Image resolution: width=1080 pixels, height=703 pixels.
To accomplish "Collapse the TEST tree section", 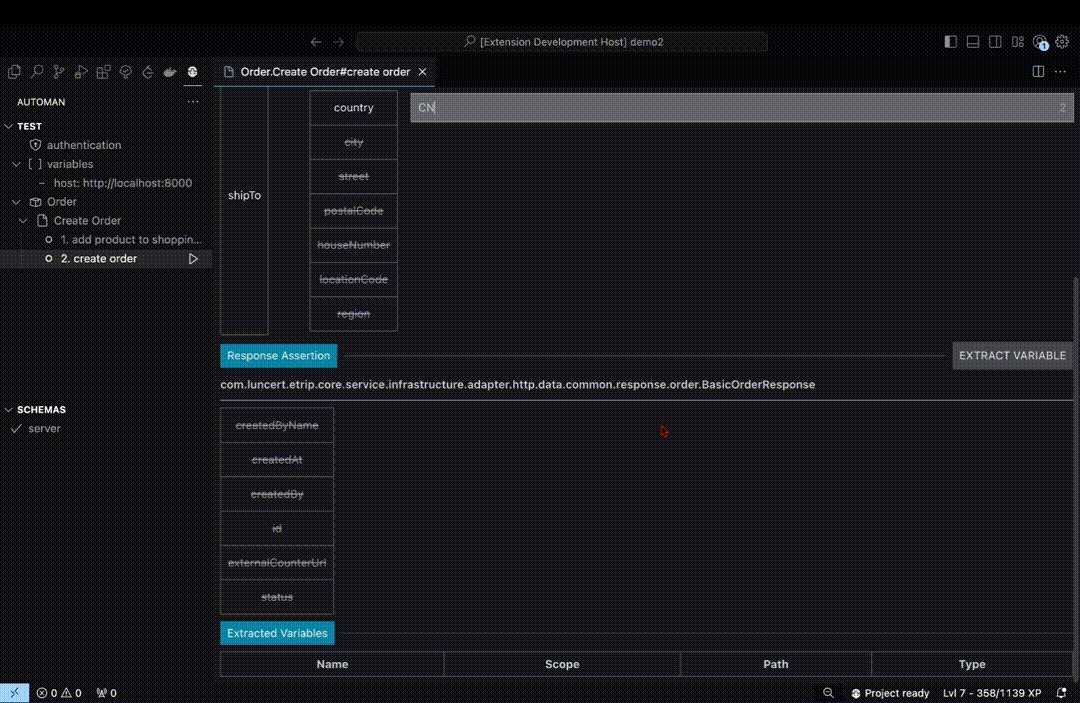I will [x=8, y=125].
